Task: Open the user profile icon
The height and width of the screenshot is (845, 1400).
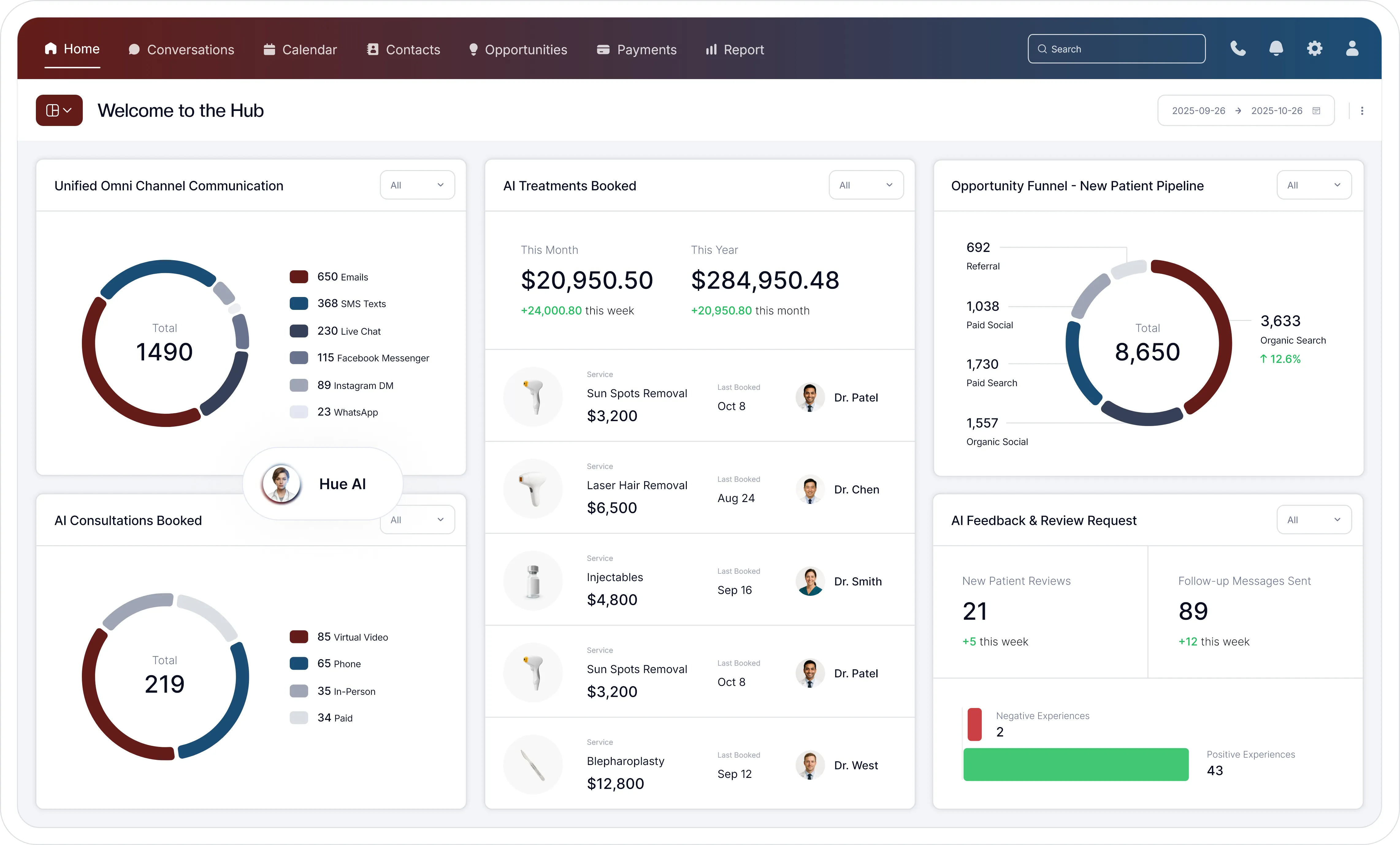Action: click(1353, 49)
